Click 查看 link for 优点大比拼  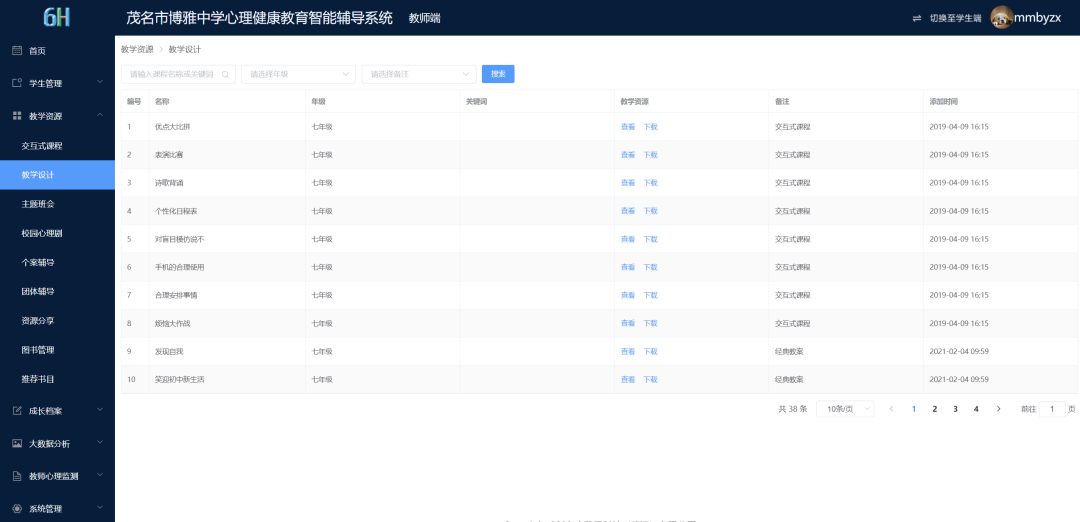pos(628,127)
